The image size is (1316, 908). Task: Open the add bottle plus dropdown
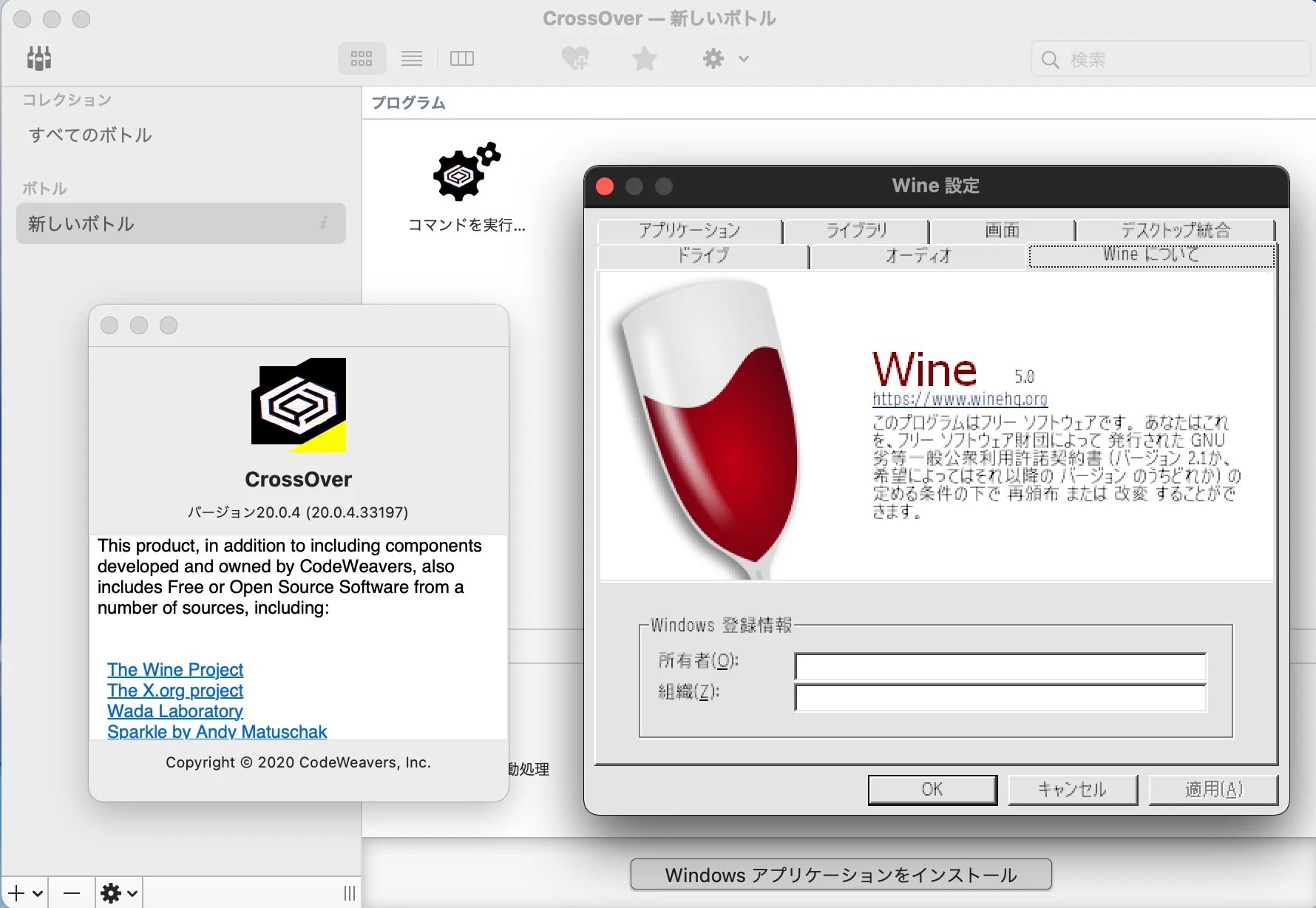pos(25,893)
